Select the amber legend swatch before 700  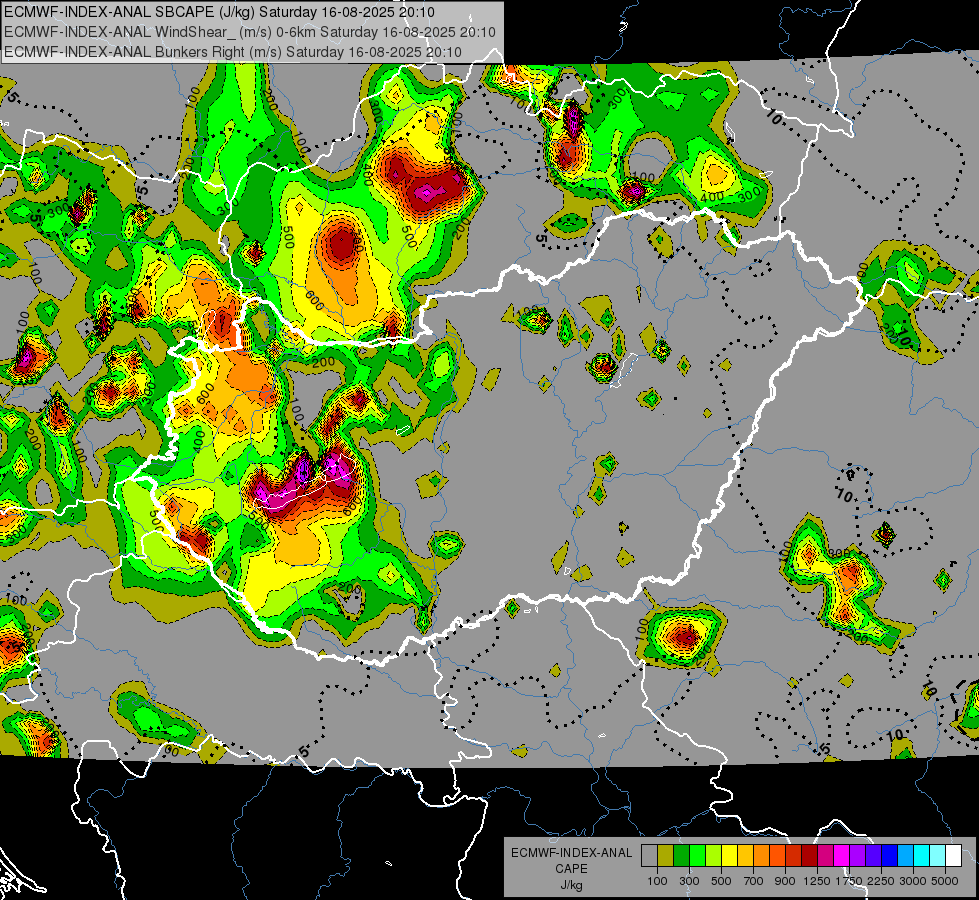pyautogui.click(x=745, y=856)
